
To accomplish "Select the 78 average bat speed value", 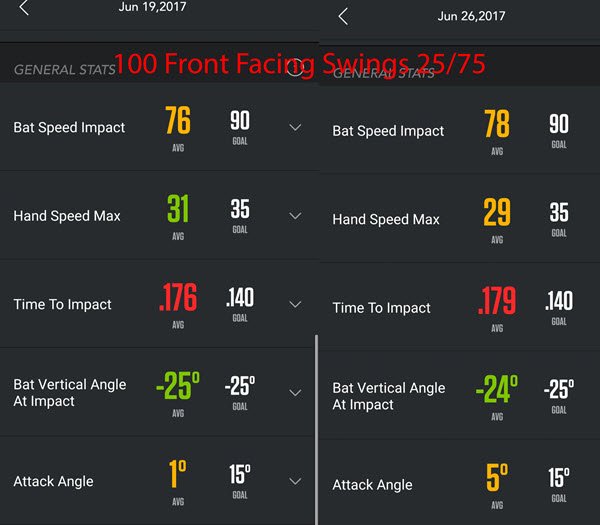I will 497,124.
